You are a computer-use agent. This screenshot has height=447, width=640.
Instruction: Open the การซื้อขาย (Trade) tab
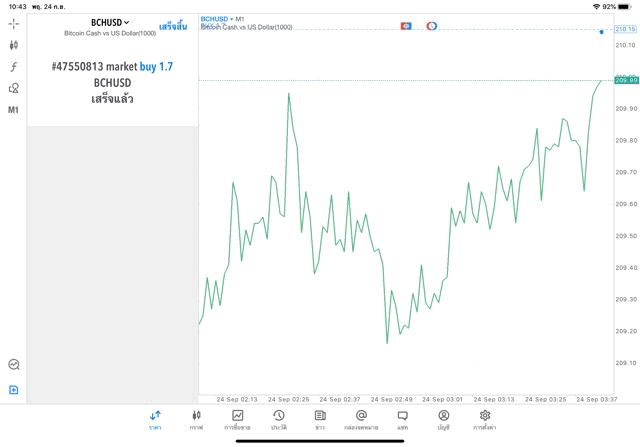coord(237,419)
